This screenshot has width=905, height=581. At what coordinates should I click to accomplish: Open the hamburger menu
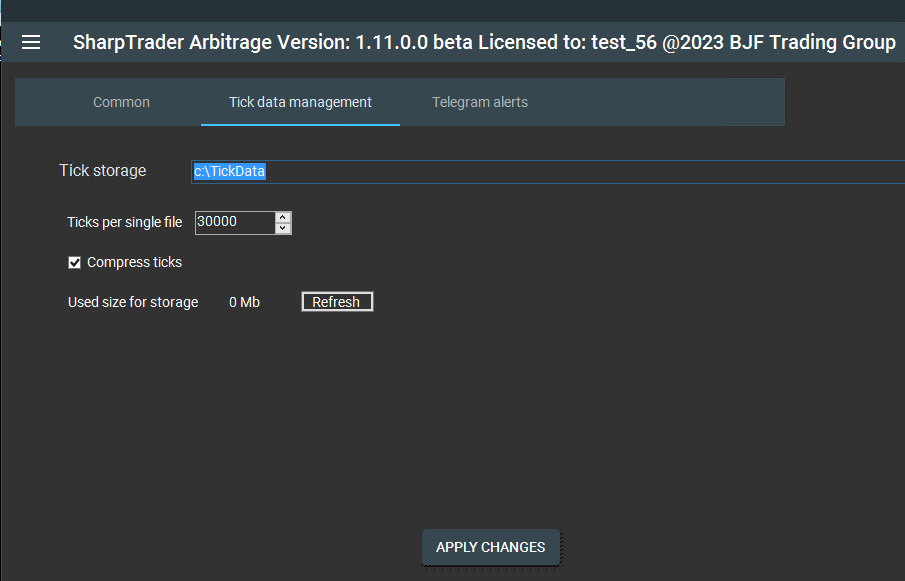pyautogui.click(x=31, y=42)
